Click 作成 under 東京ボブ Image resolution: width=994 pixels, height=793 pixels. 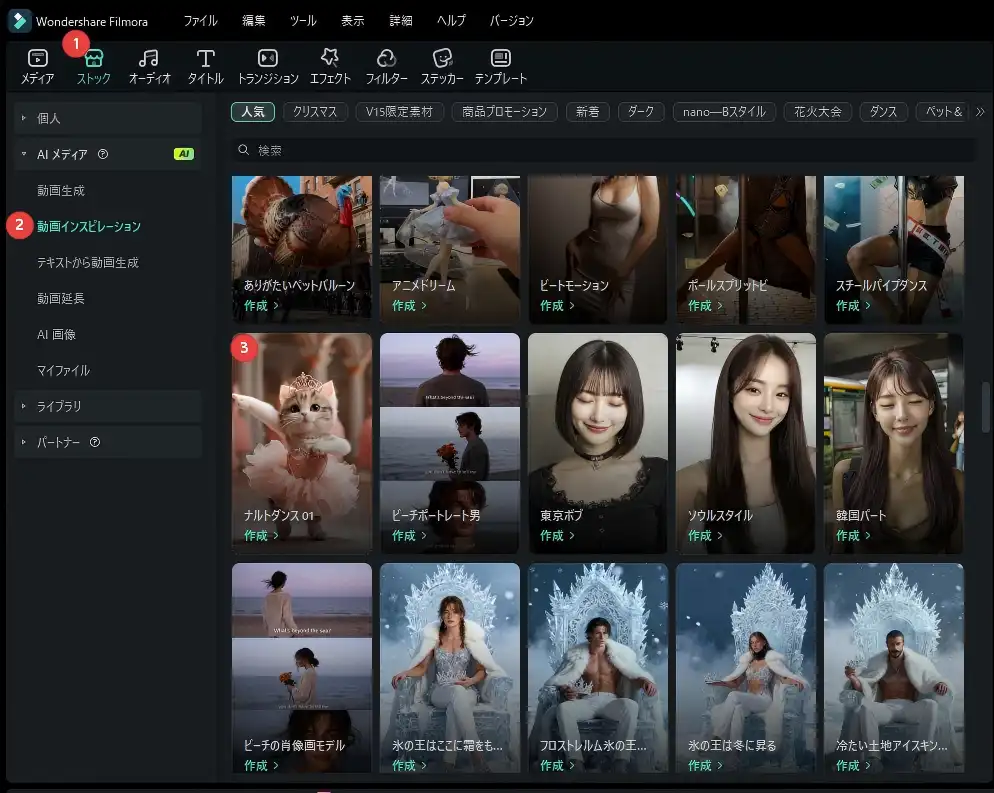coord(556,536)
